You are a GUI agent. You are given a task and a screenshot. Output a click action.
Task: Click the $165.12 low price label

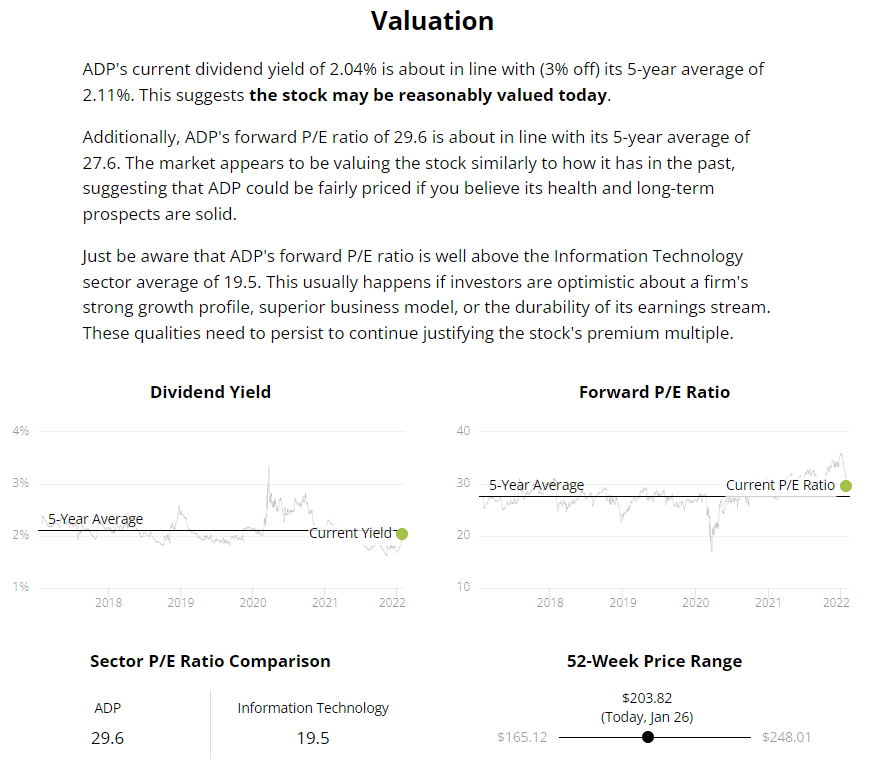click(522, 737)
